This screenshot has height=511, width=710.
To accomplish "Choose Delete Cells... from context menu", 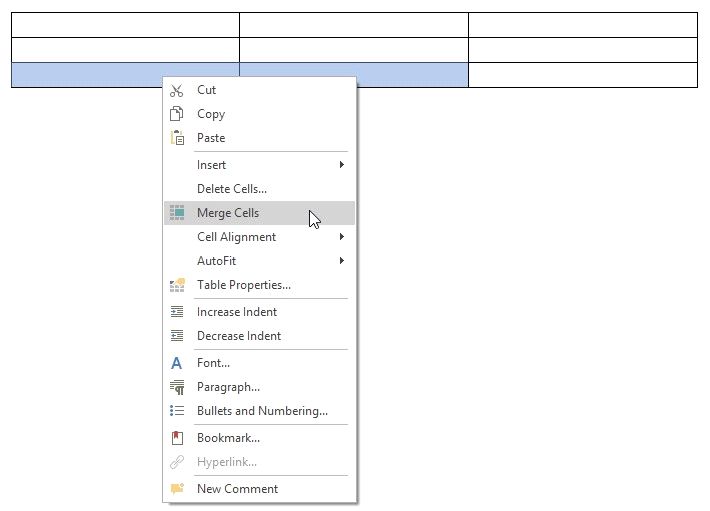I will [232, 189].
